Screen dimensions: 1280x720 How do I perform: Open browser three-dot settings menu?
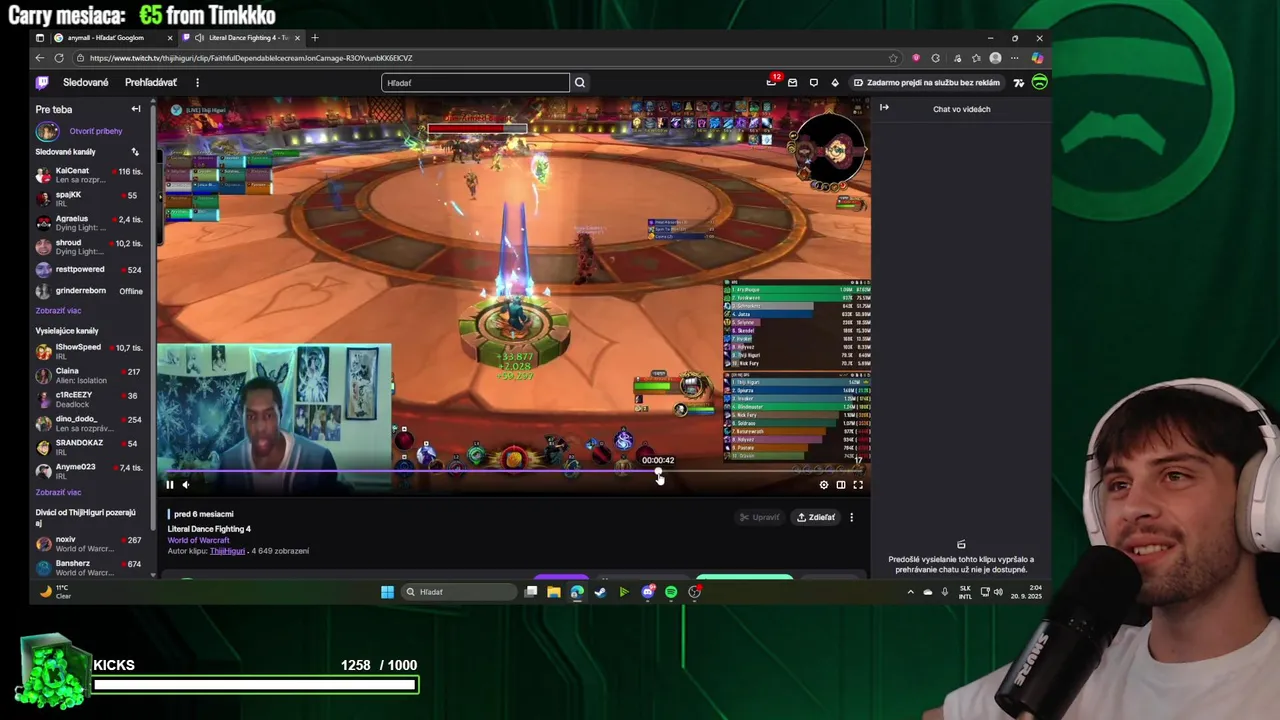click(1014, 58)
